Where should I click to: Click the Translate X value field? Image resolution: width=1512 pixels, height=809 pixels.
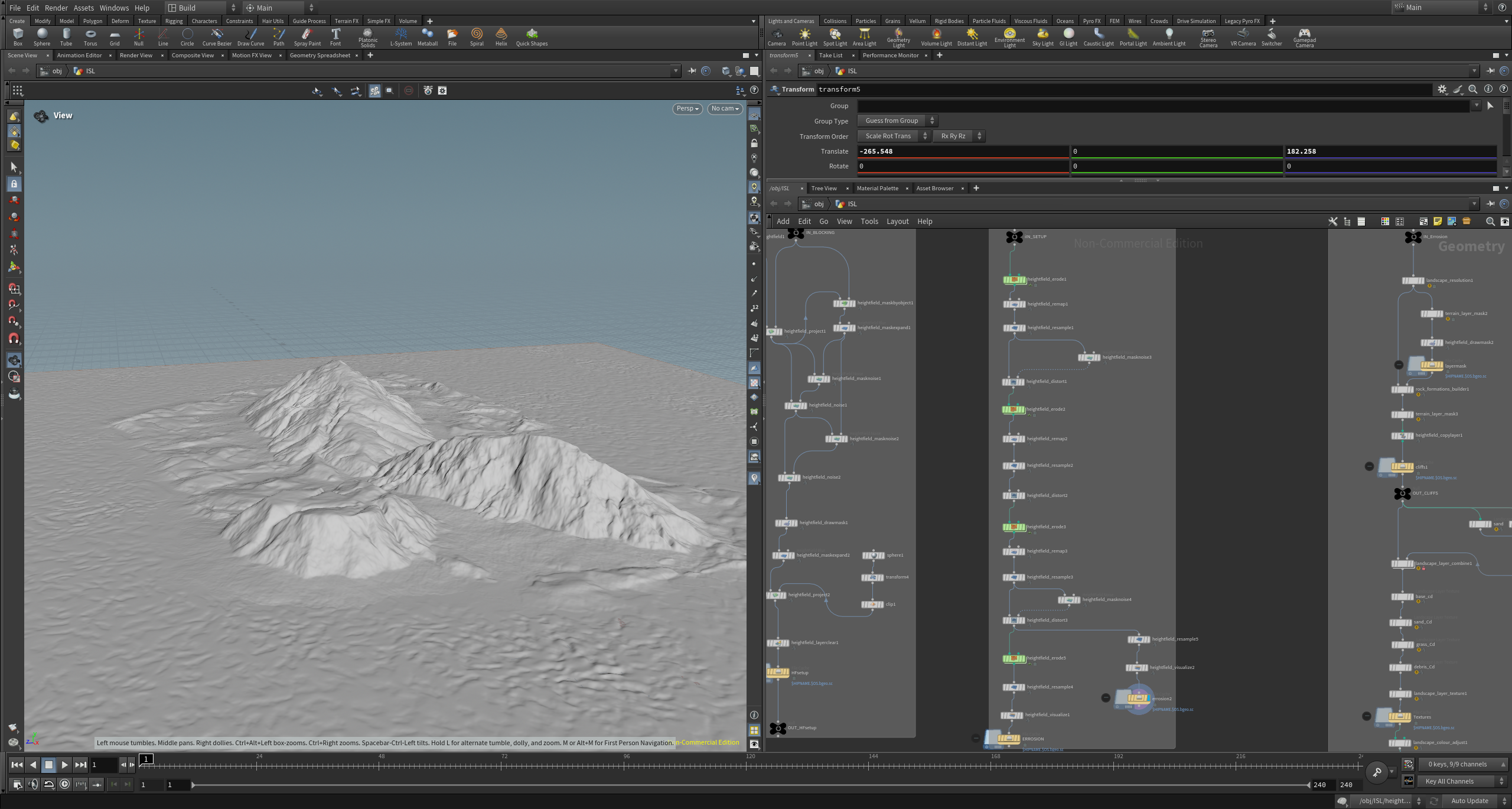pyautogui.click(x=963, y=151)
